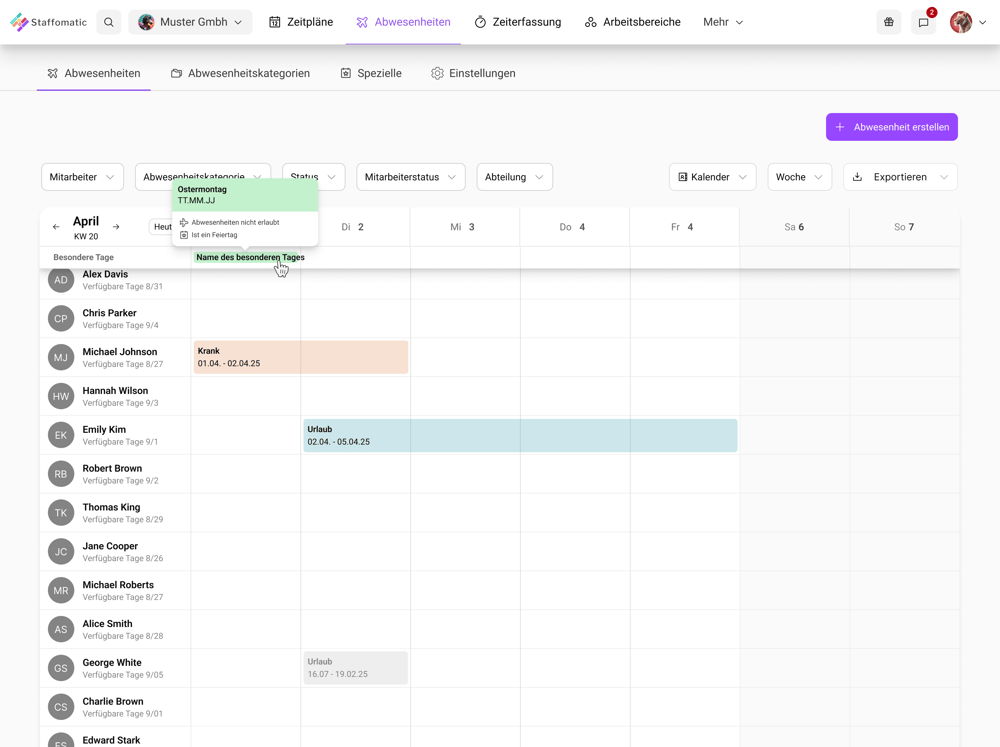This screenshot has height=747, width=1000.
Task: Click the back arrow next to April
Action: (x=56, y=227)
